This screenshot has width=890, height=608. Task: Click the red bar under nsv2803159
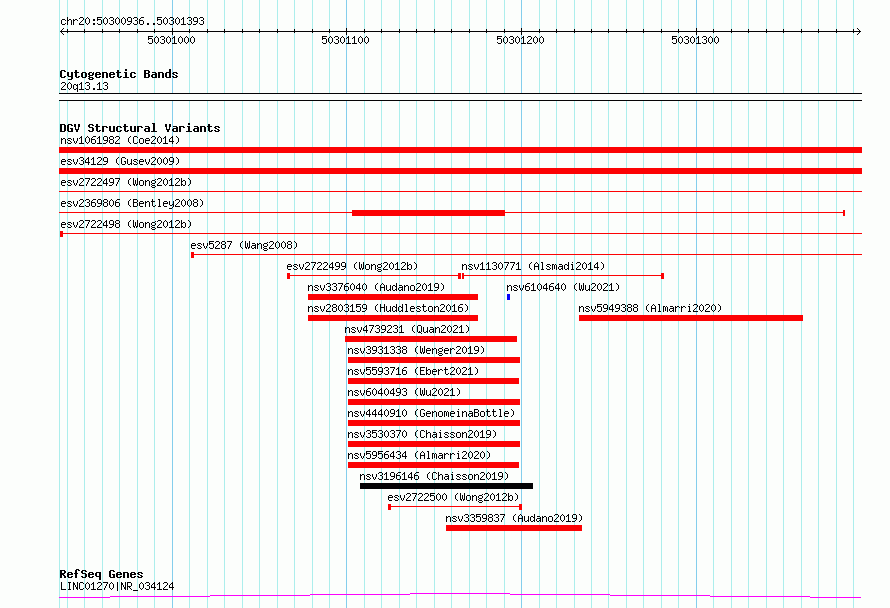[x=393, y=318]
